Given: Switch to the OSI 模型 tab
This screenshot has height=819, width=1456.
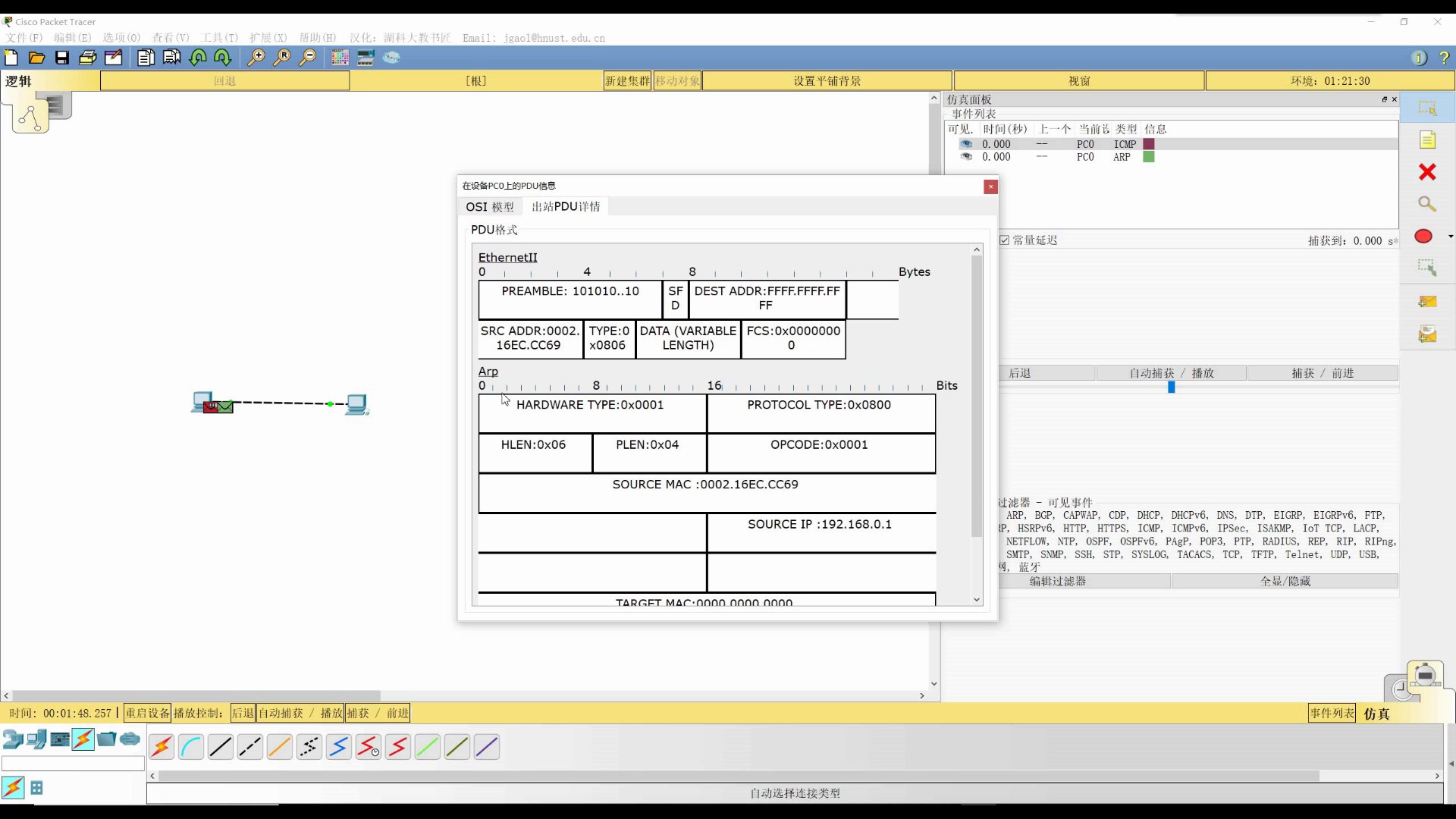Looking at the screenshot, I should click(x=490, y=207).
